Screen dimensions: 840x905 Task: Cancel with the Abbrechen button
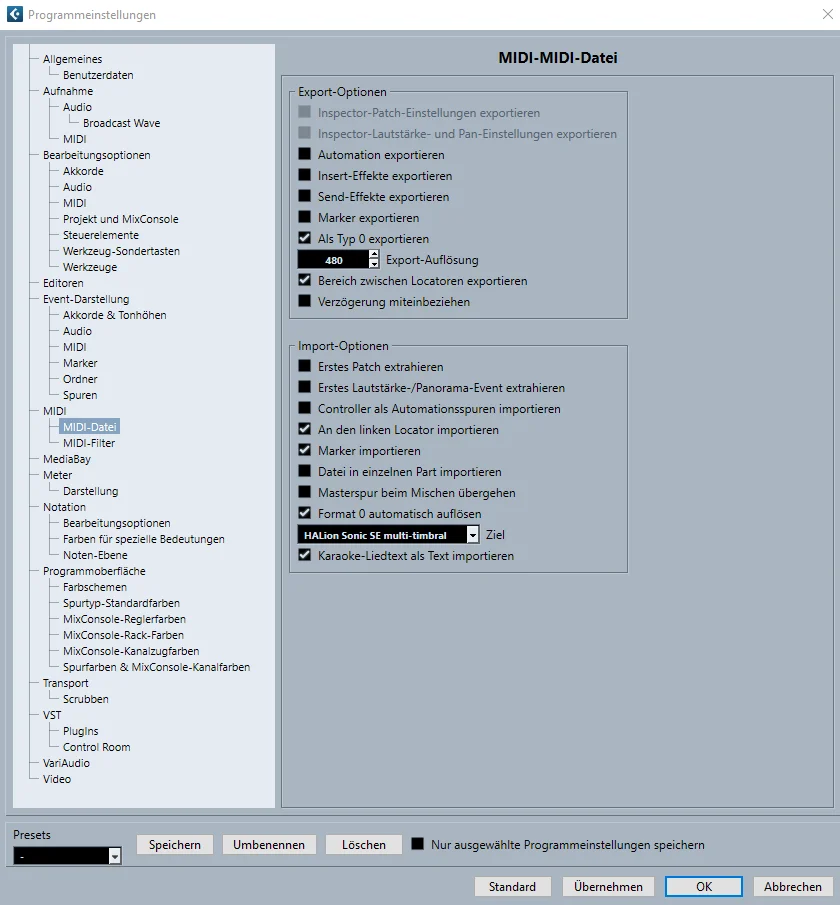[x=793, y=887]
